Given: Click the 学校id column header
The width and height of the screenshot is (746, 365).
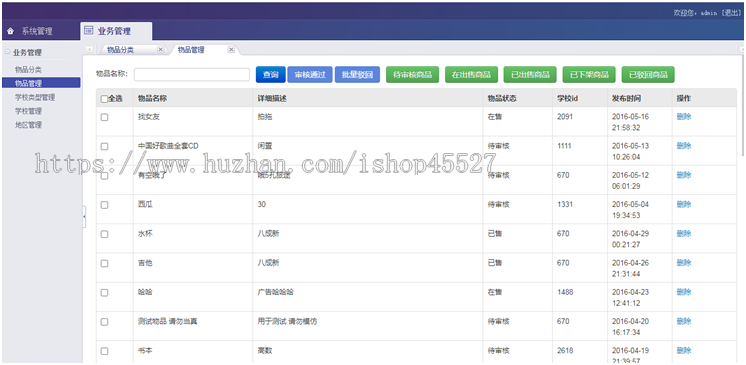Looking at the screenshot, I should (567, 99).
